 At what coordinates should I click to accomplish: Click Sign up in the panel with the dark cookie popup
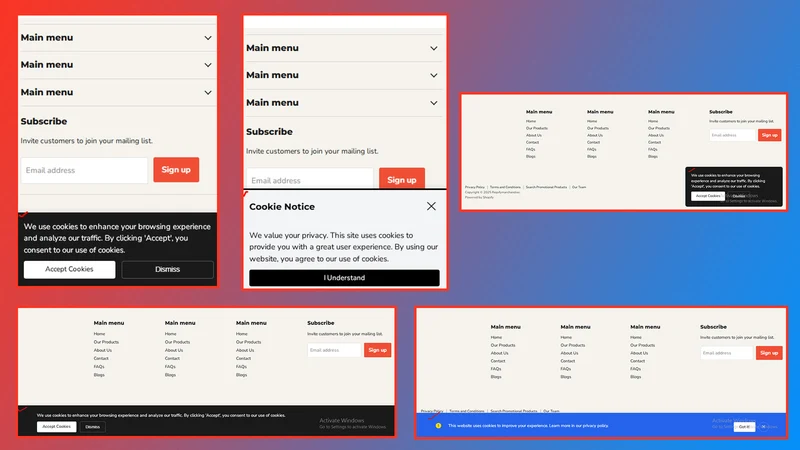pos(769,135)
